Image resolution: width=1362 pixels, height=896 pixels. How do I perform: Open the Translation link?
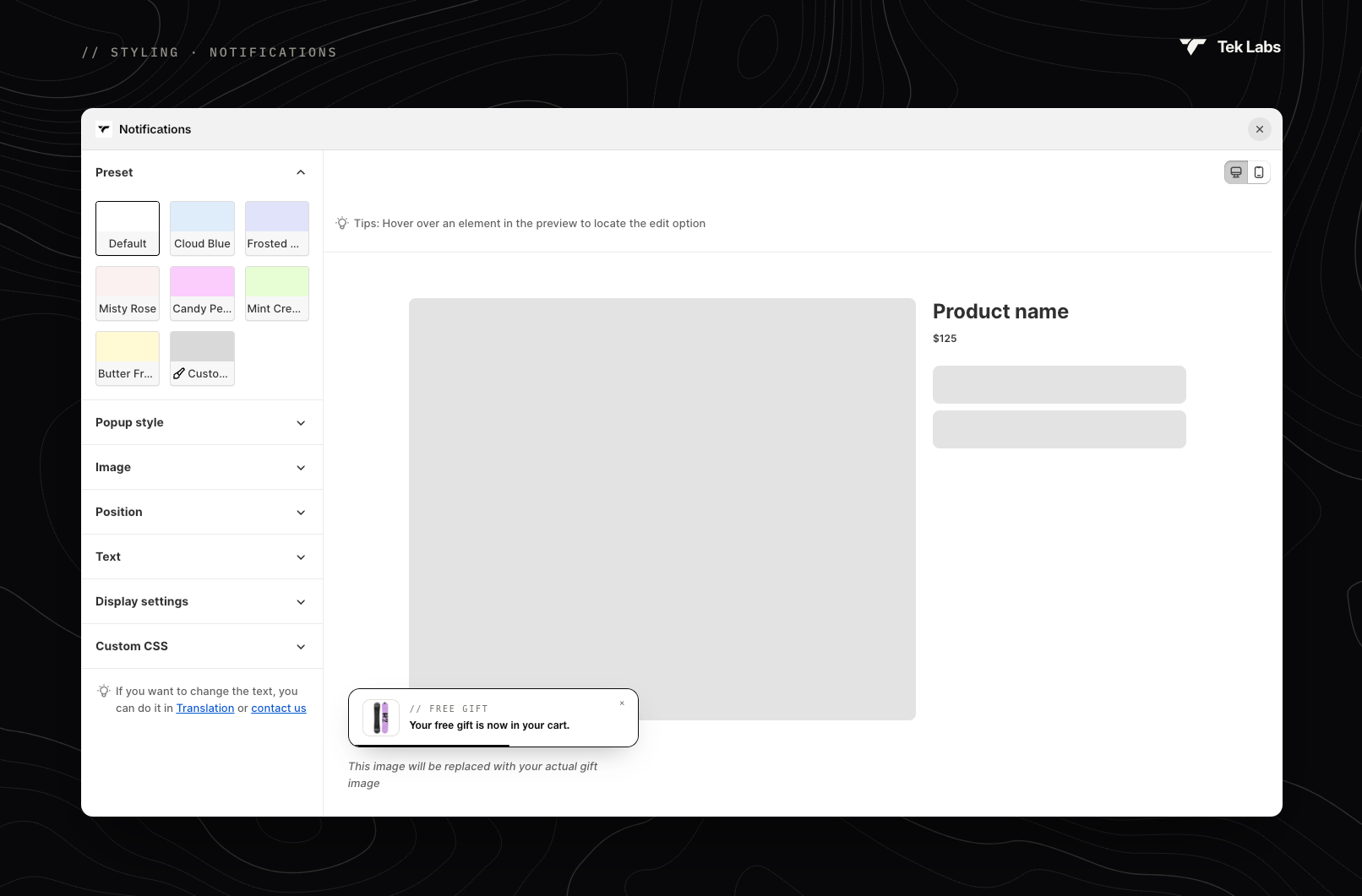pos(205,708)
